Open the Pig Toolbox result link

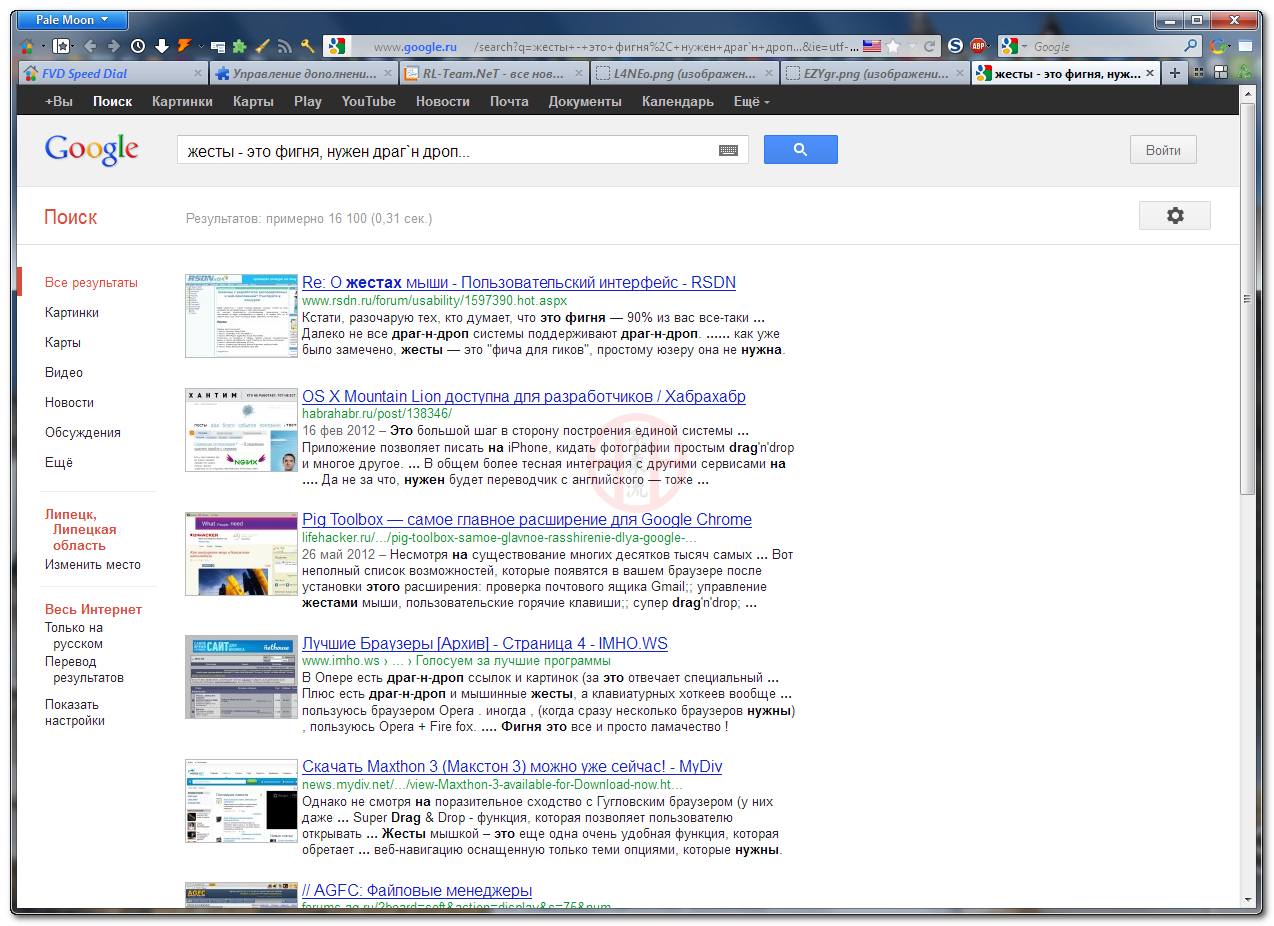[527, 520]
